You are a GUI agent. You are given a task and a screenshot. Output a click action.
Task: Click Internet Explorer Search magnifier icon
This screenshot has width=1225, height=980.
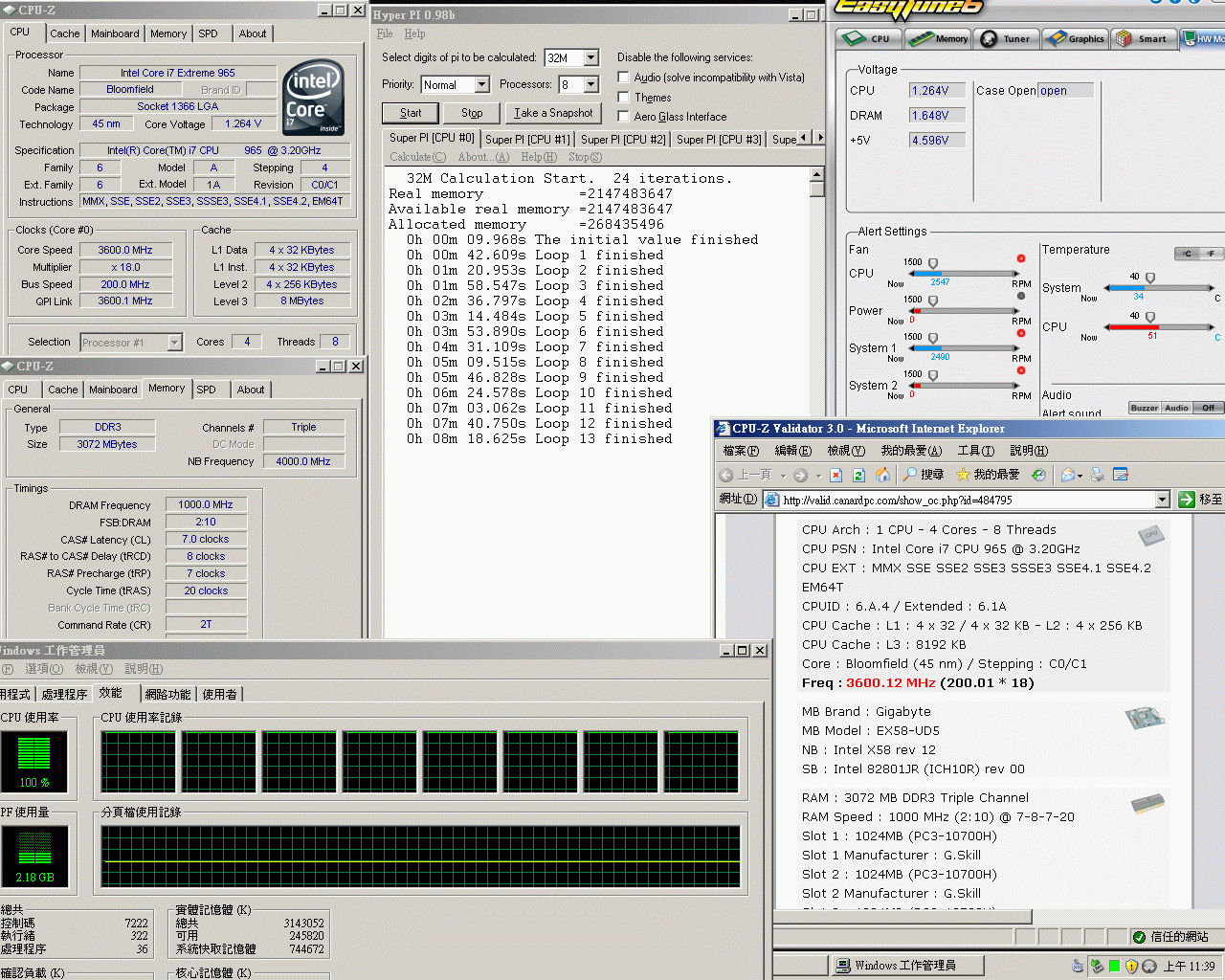tap(910, 474)
